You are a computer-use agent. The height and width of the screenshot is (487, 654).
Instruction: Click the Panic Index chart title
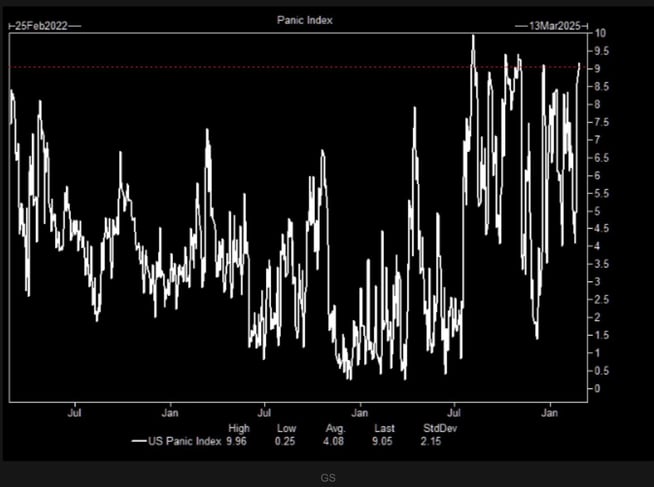pyautogui.click(x=304, y=20)
